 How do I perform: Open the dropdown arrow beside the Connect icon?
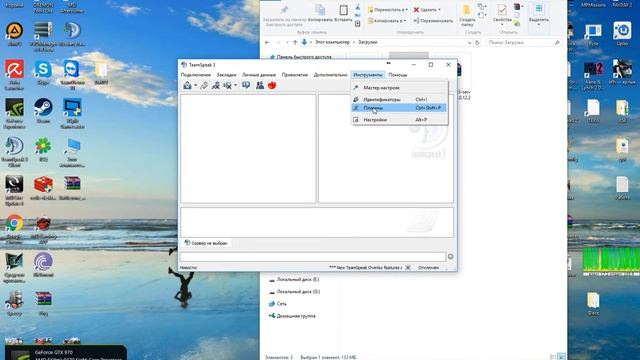(196, 85)
